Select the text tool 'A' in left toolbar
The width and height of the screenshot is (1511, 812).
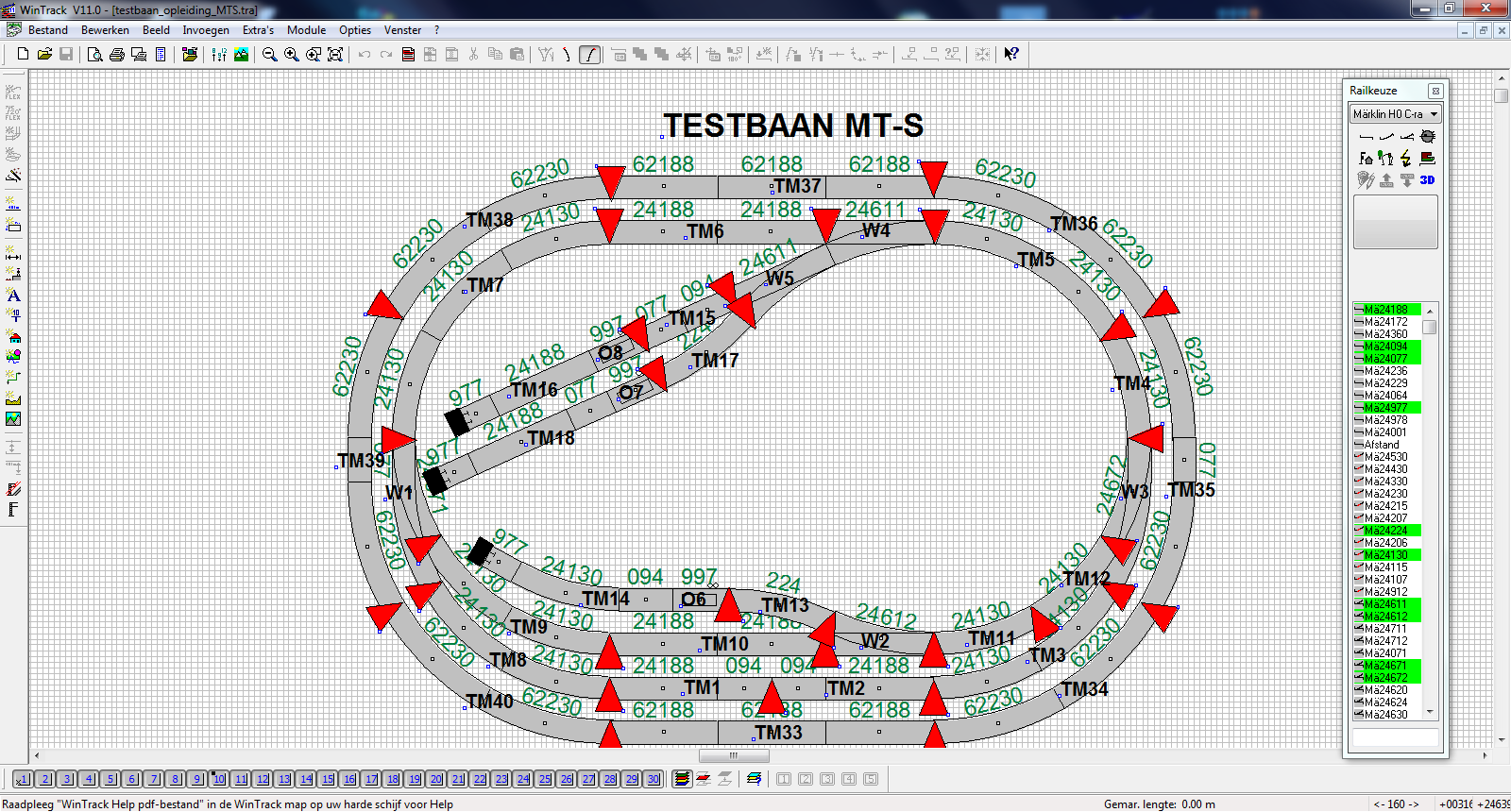(13, 296)
